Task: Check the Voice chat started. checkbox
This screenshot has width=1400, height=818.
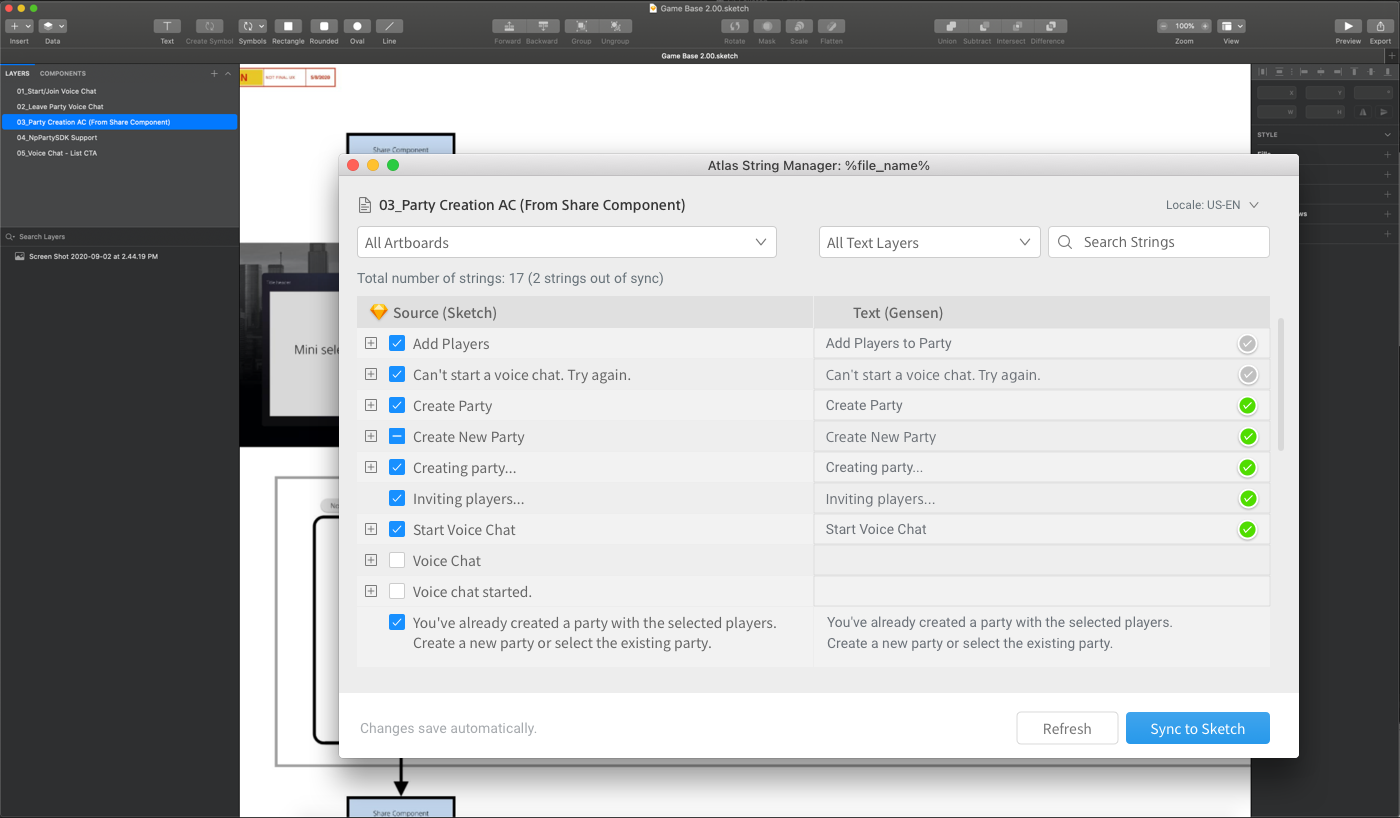Action: pyautogui.click(x=397, y=591)
